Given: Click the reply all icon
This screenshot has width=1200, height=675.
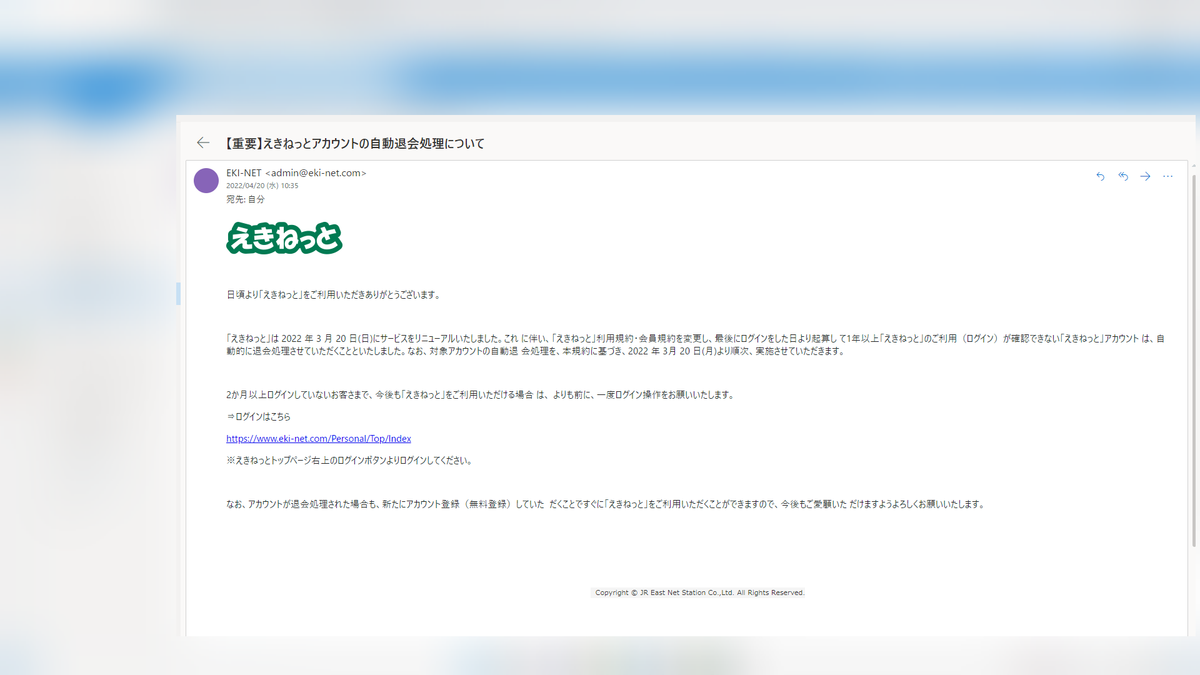Looking at the screenshot, I should (1123, 177).
